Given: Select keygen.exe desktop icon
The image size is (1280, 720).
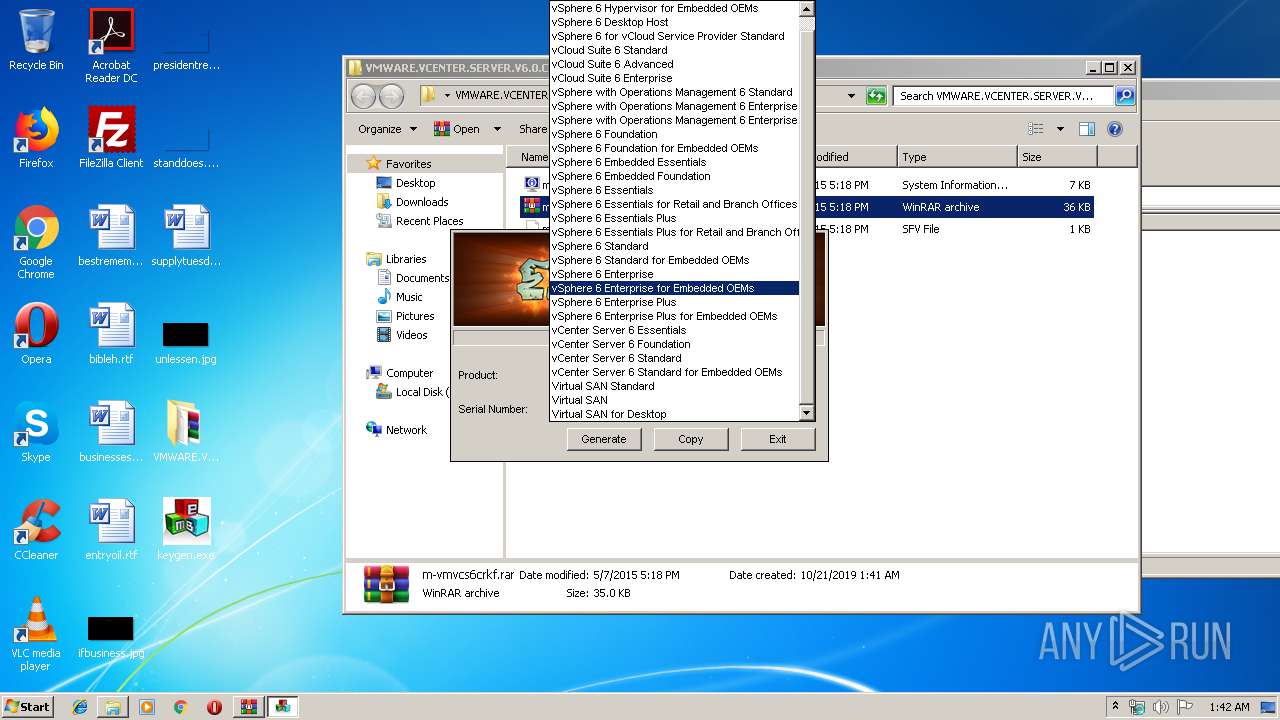Looking at the screenshot, I should click(x=186, y=530).
